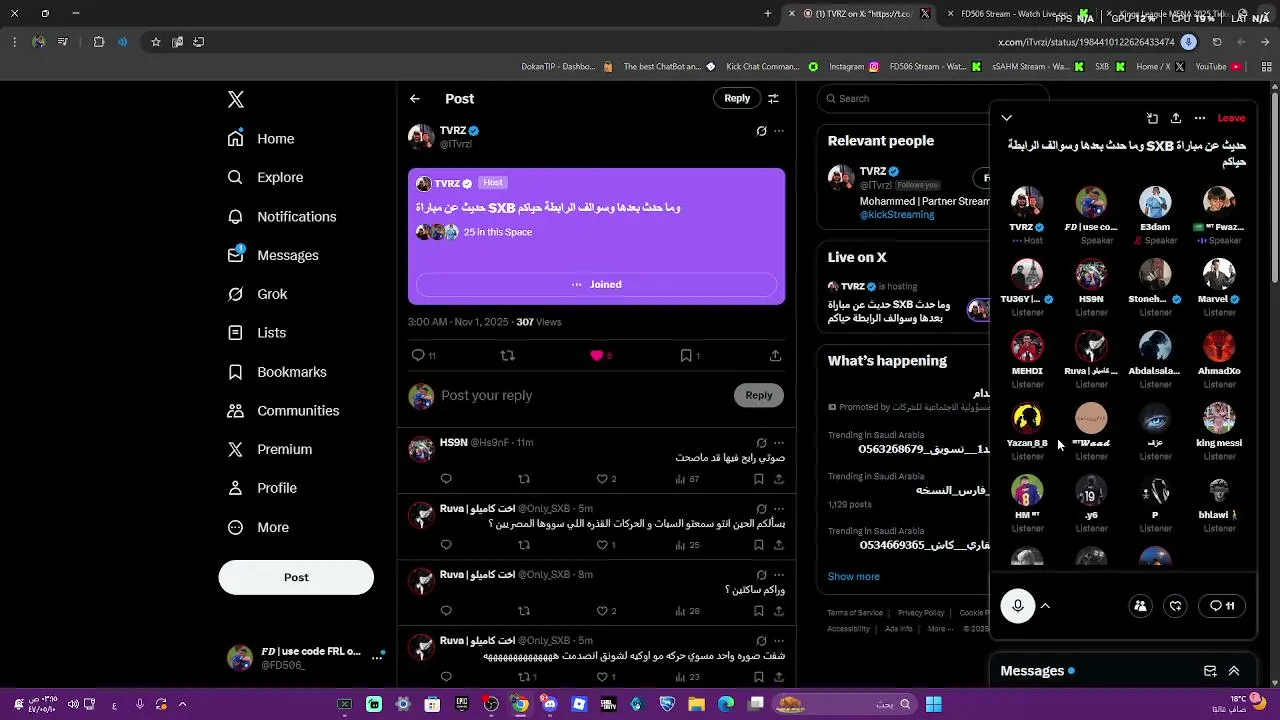This screenshot has width=1280, height=720.
Task: Go to Home in X sidebar
Action: click(261, 139)
